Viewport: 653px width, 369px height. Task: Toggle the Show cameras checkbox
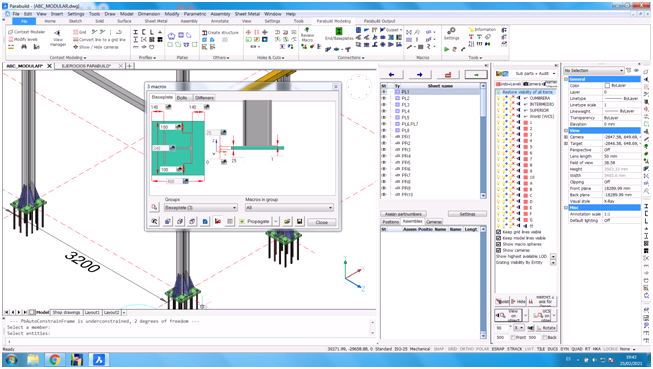[x=498, y=250]
